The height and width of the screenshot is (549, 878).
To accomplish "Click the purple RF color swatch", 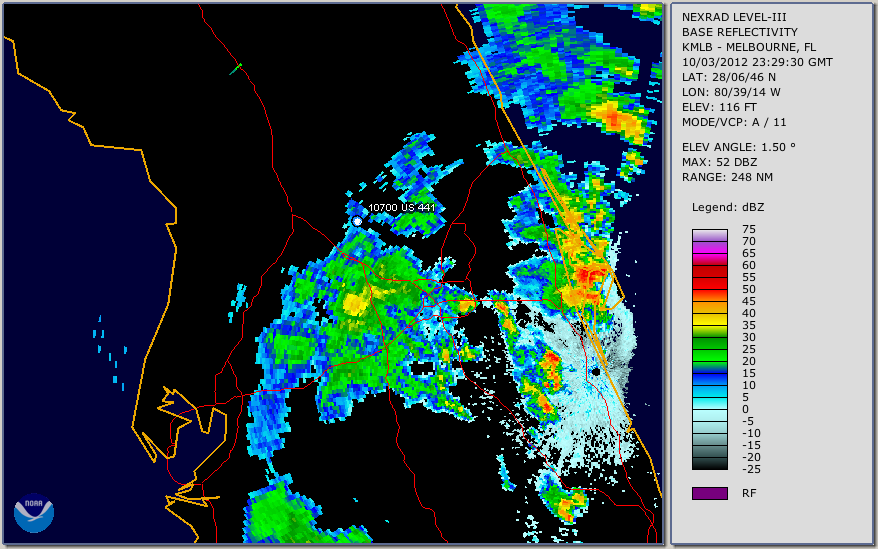I will pos(709,493).
